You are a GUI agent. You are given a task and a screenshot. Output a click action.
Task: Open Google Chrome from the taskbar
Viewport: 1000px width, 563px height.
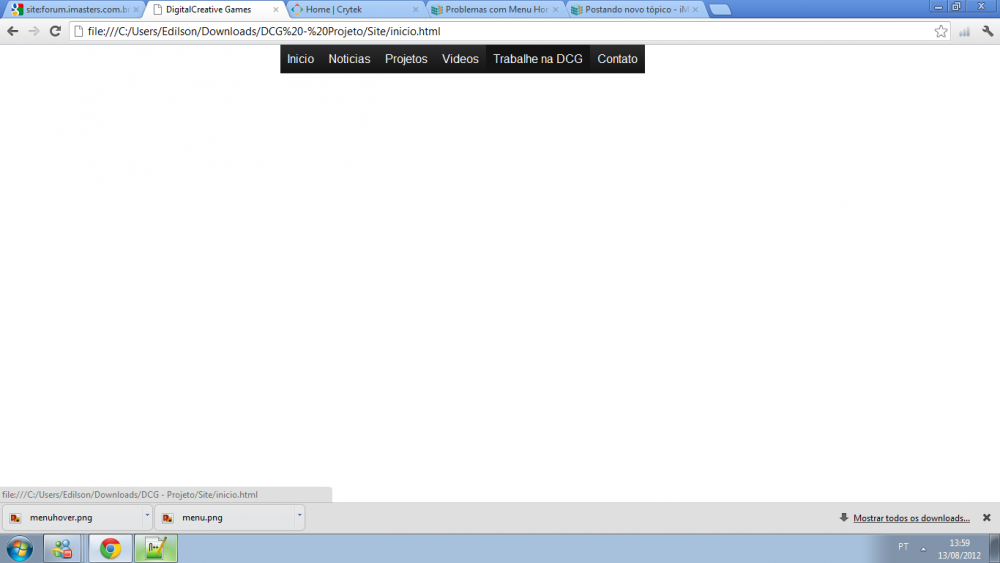110,548
